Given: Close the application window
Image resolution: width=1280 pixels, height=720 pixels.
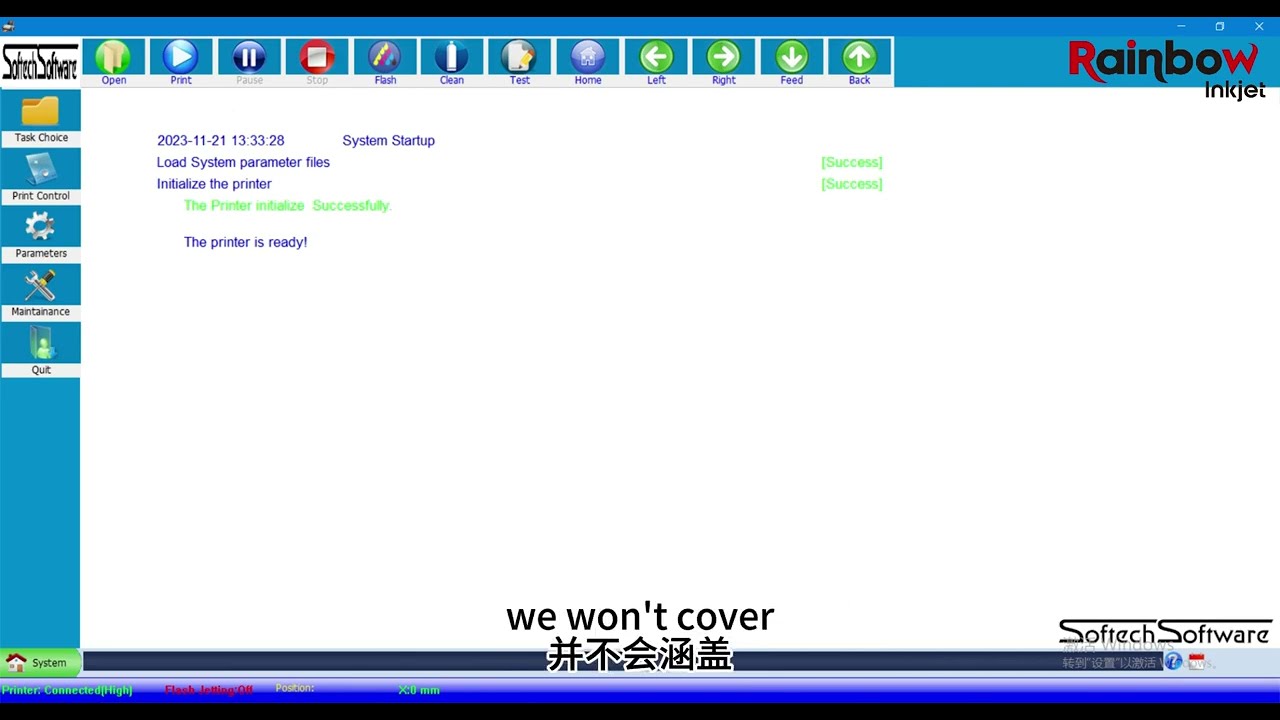Looking at the screenshot, I should pos(1259,26).
